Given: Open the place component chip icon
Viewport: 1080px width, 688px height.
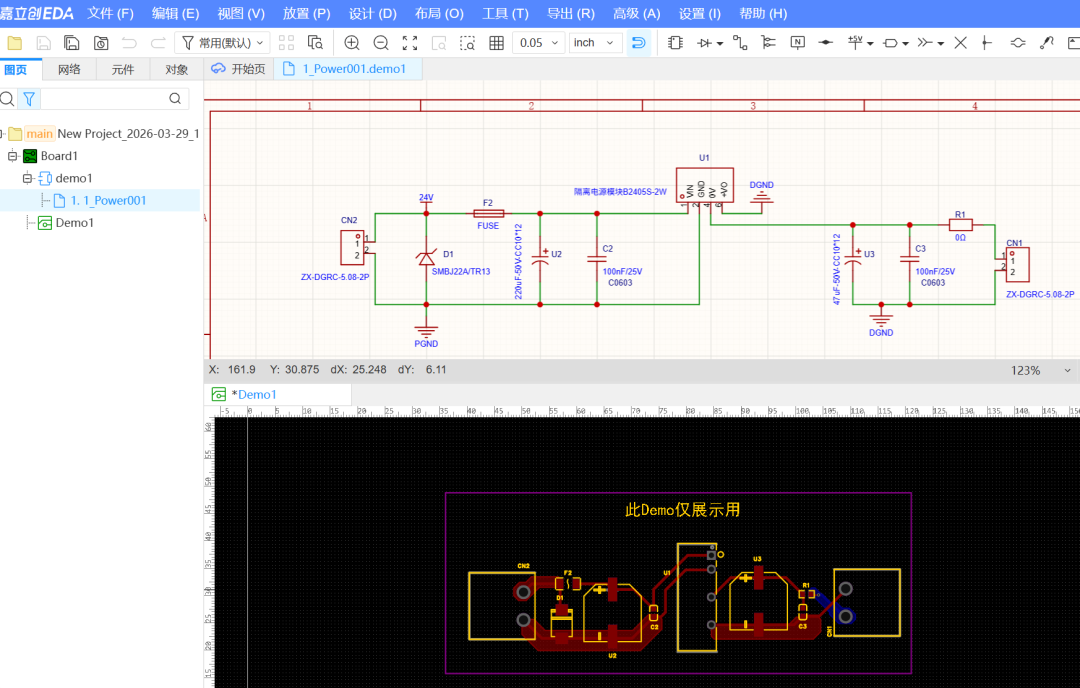Looking at the screenshot, I should pyautogui.click(x=675, y=43).
